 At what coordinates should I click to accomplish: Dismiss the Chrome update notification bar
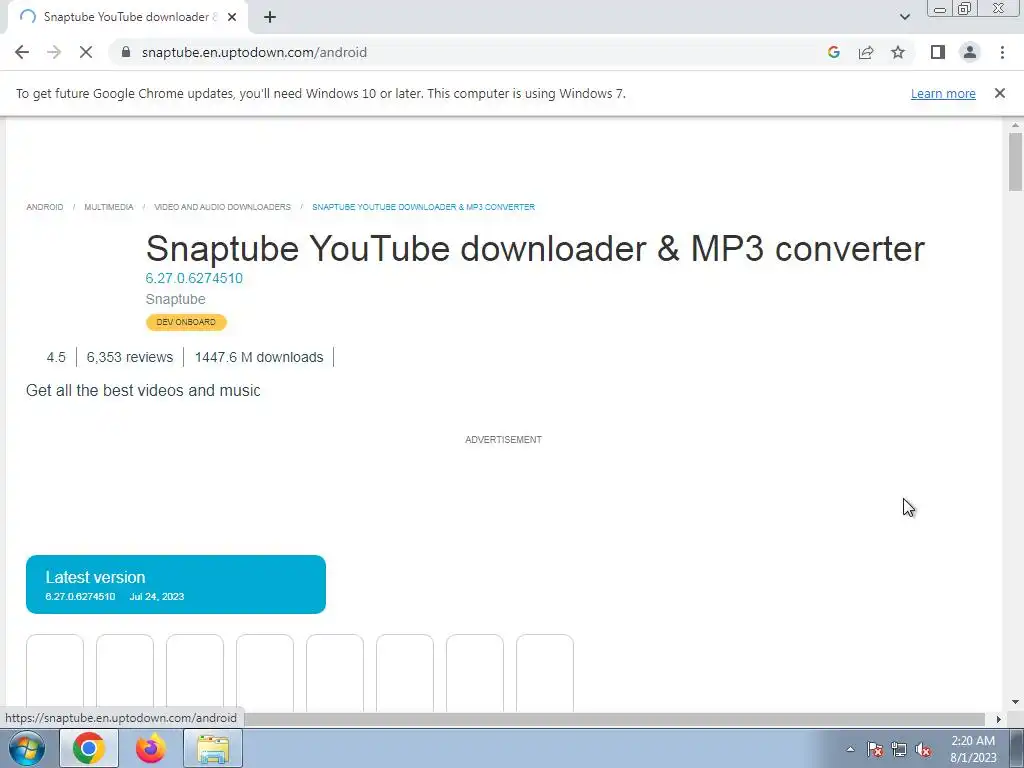tap(1000, 93)
